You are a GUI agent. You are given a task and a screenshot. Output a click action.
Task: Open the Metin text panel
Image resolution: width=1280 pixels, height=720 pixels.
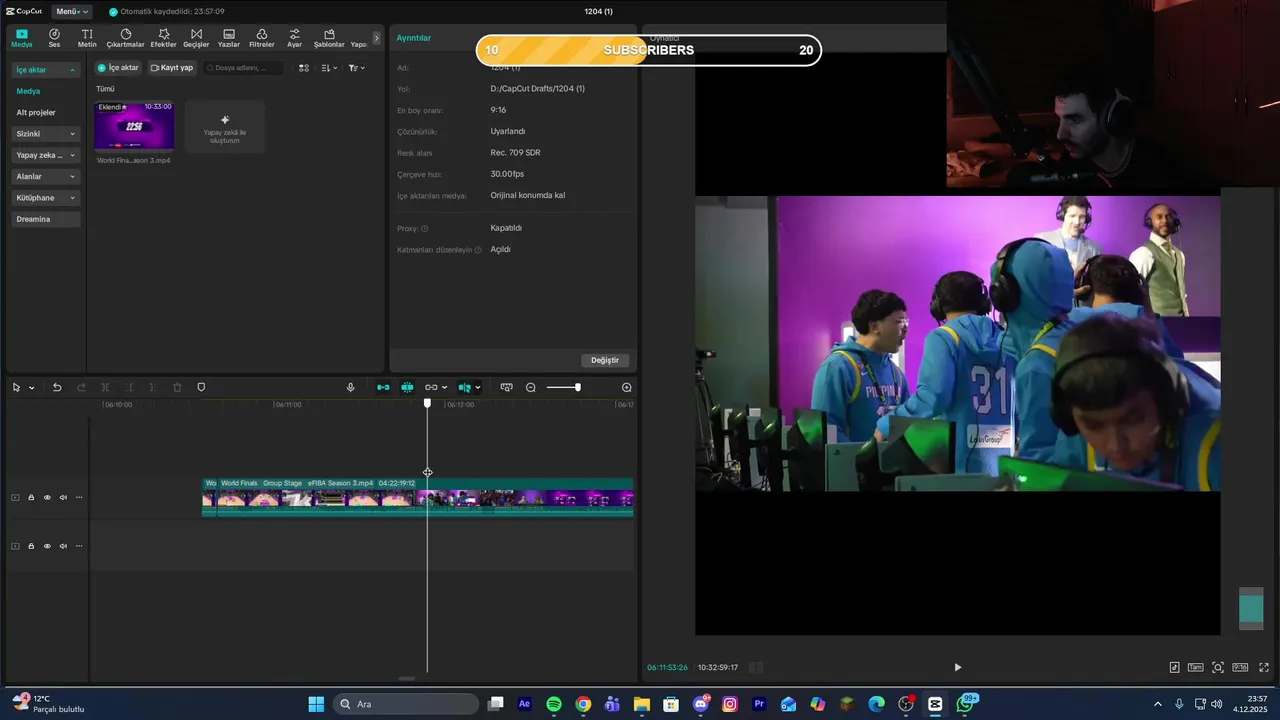click(x=87, y=38)
